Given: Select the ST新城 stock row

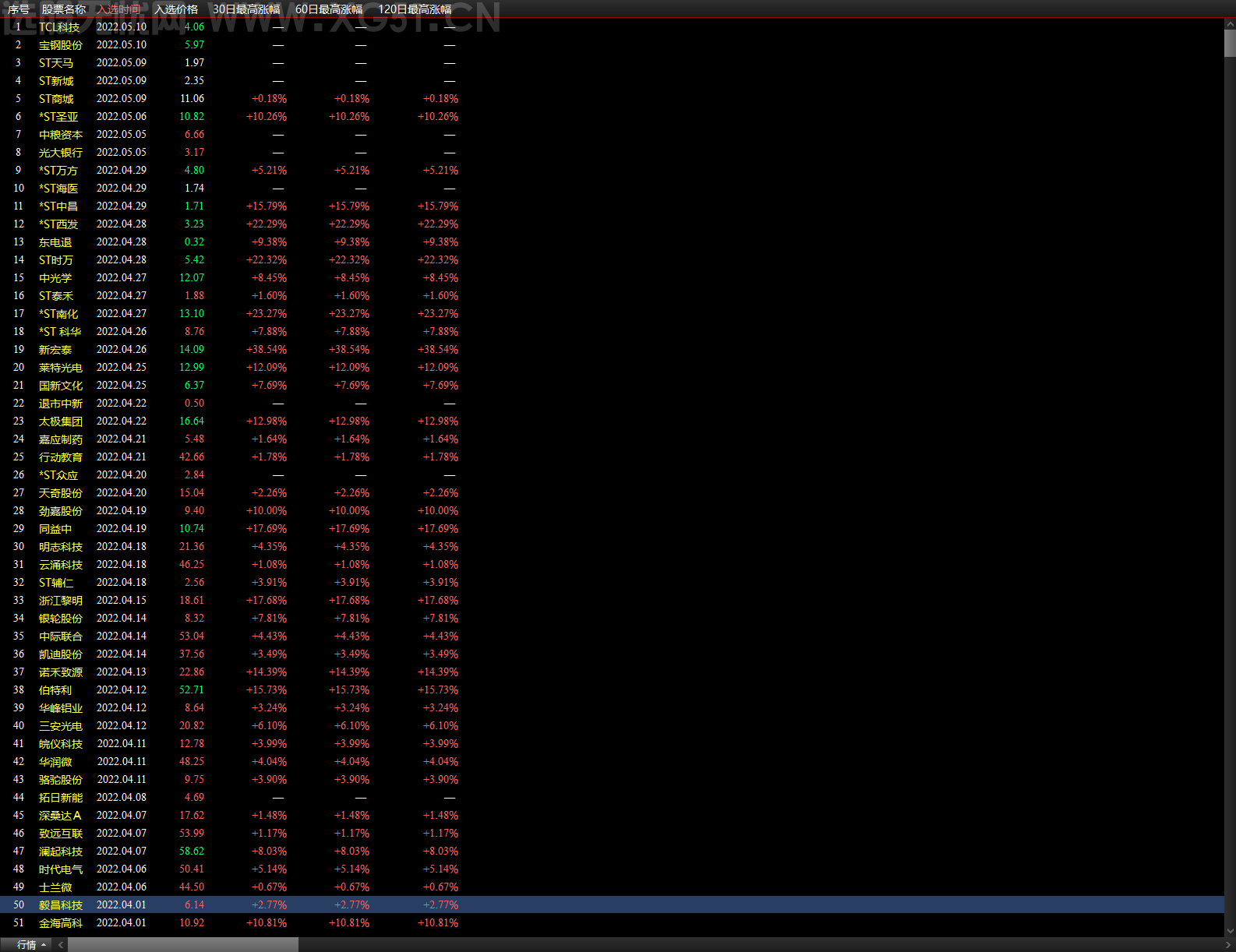Looking at the screenshot, I should 612,80.
